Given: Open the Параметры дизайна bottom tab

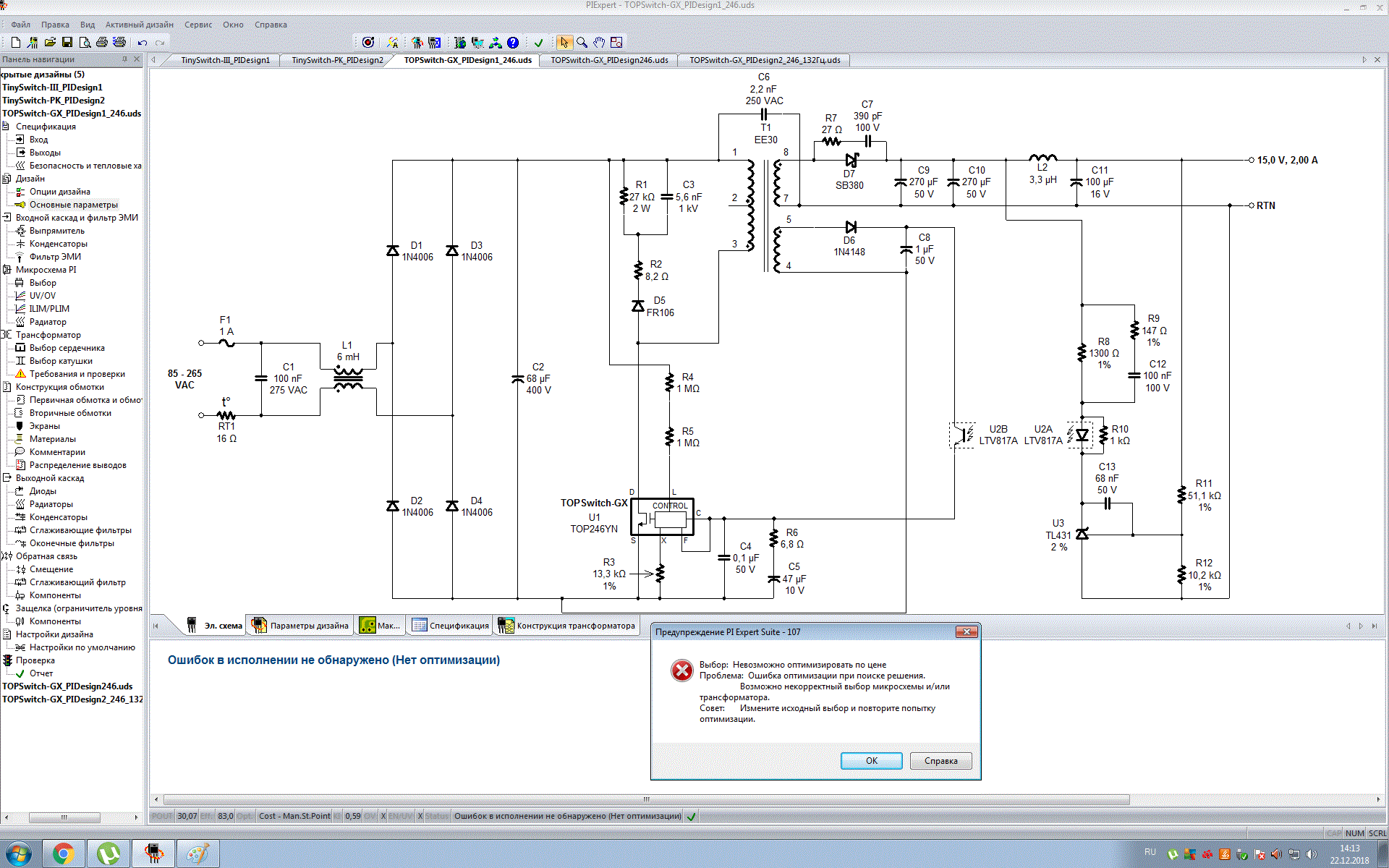Looking at the screenshot, I should coord(300,626).
